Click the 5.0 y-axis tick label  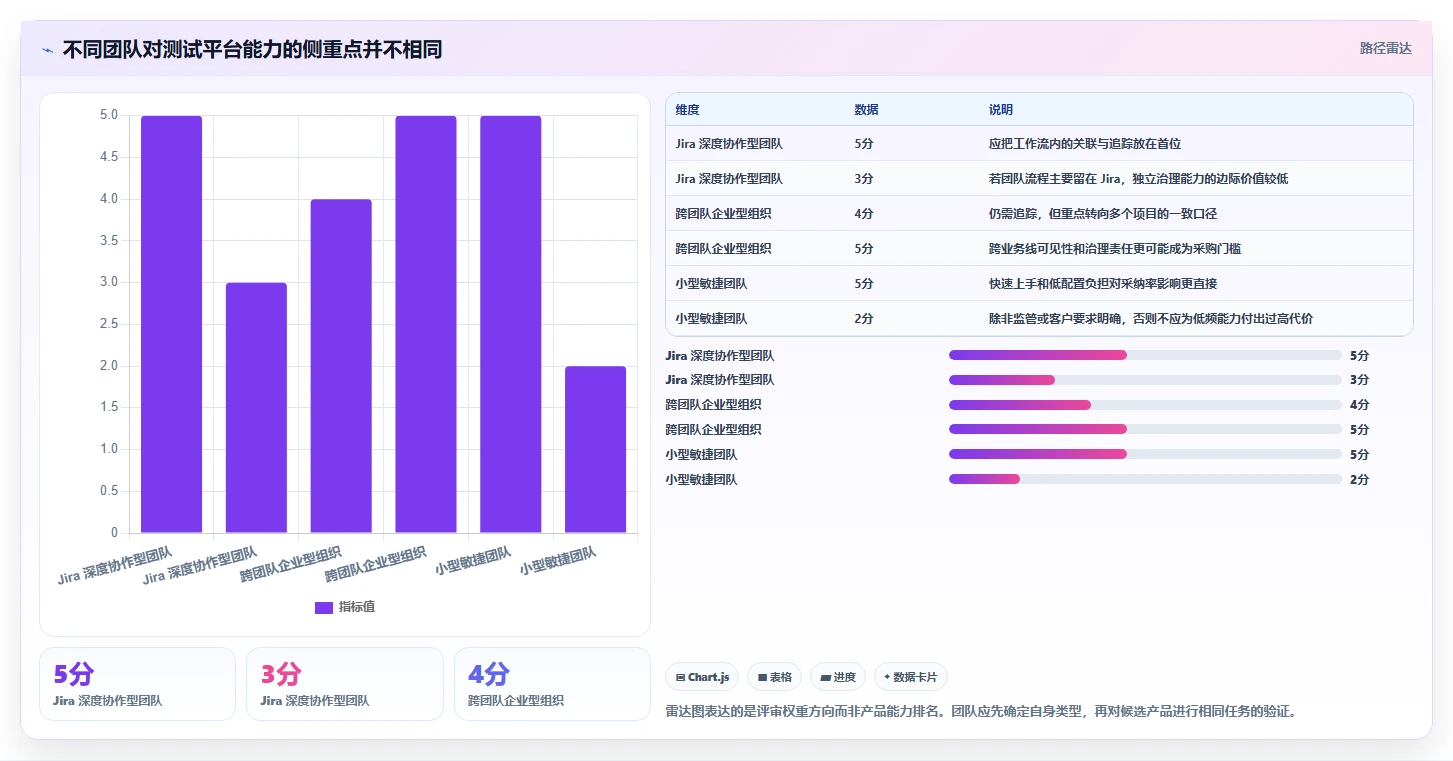[109, 115]
